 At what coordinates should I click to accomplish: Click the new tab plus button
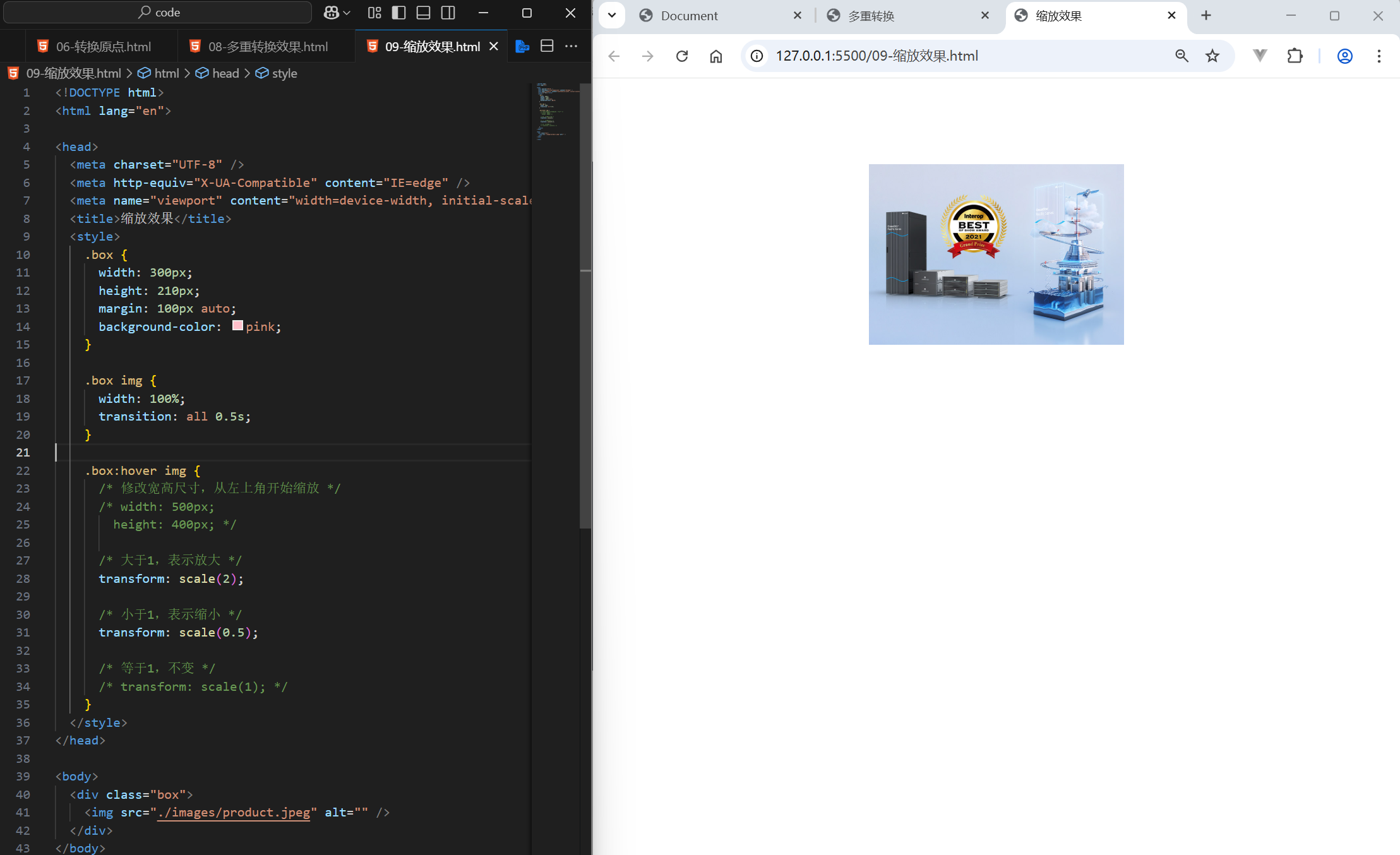1206,15
